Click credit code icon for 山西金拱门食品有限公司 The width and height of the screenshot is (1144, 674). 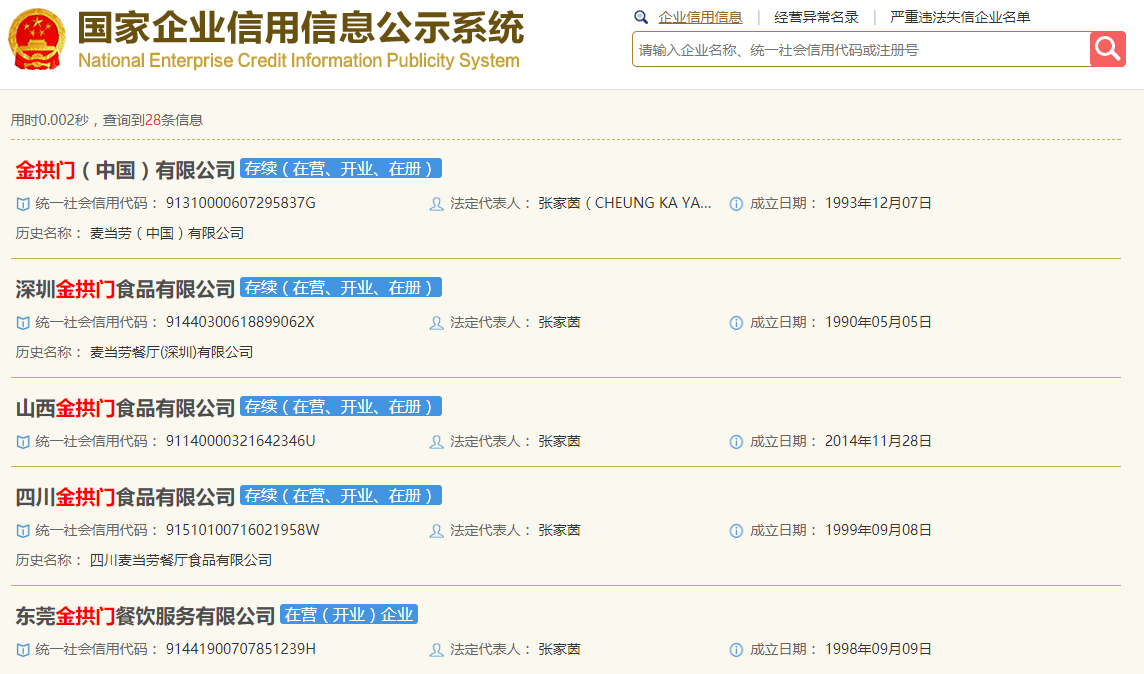(23, 442)
